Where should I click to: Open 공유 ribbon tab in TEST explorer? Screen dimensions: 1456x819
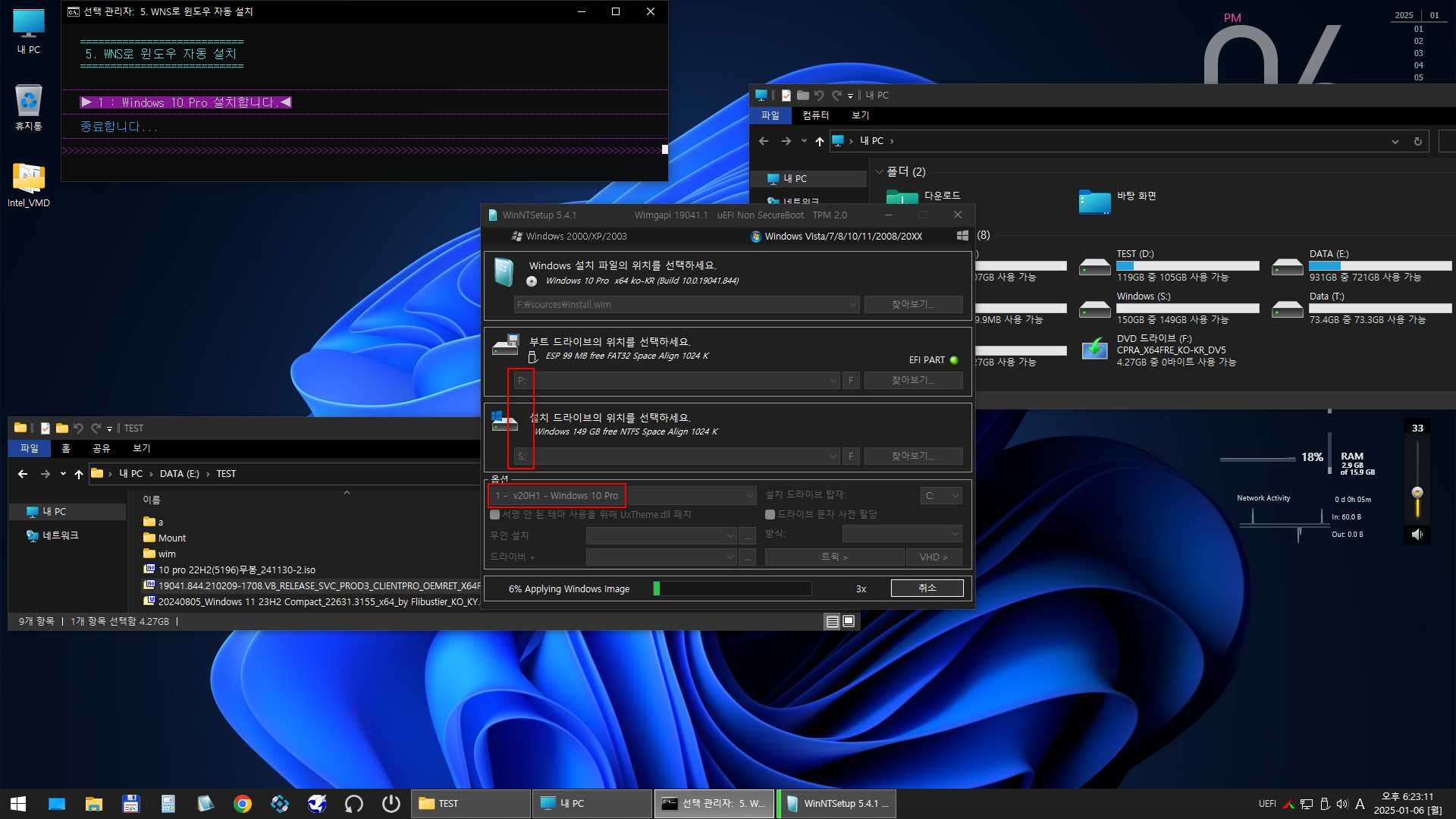[102, 449]
